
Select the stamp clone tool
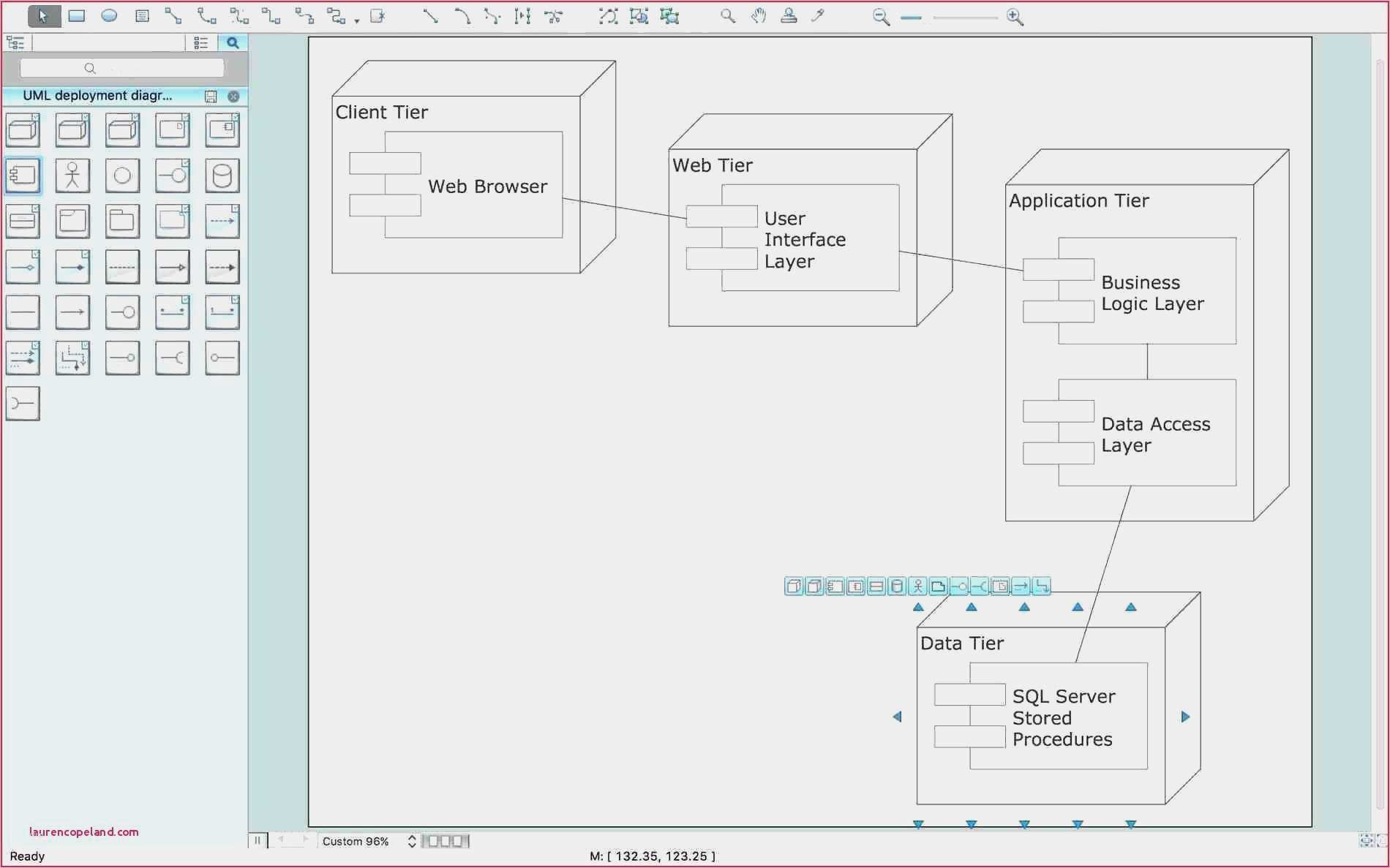[x=789, y=15]
